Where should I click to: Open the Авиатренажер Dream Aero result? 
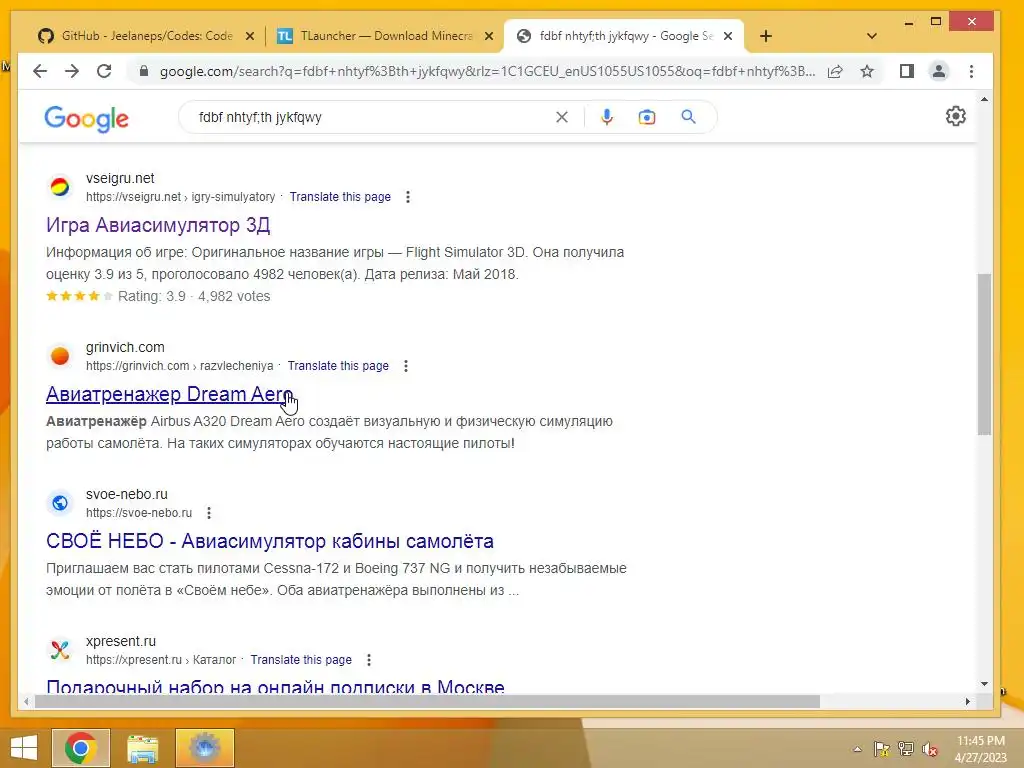pos(169,394)
